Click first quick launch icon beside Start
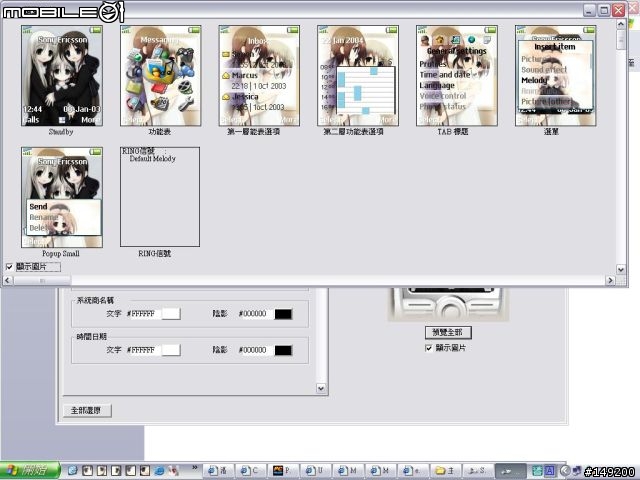The image size is (640, 480). [72, 471]
